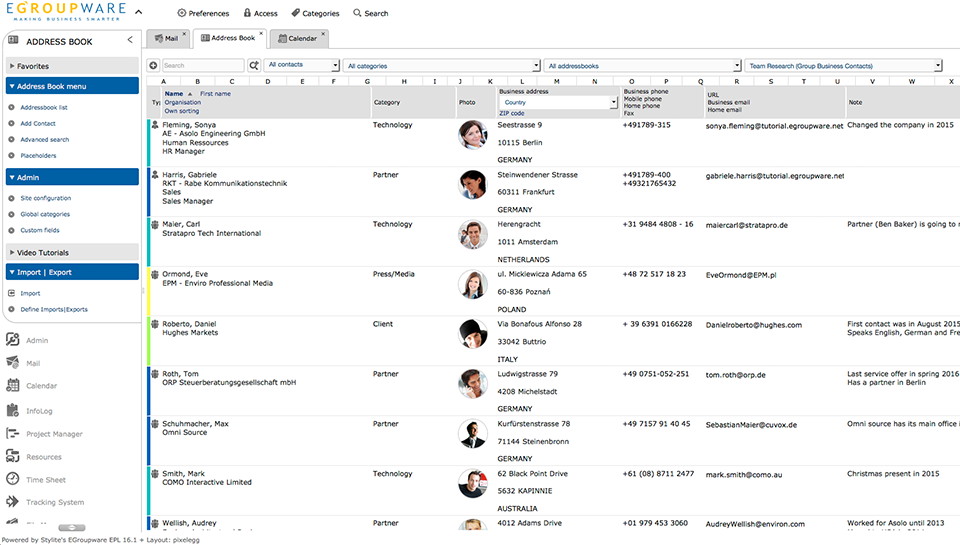Expand the Favorites section

tap(72, 66)
